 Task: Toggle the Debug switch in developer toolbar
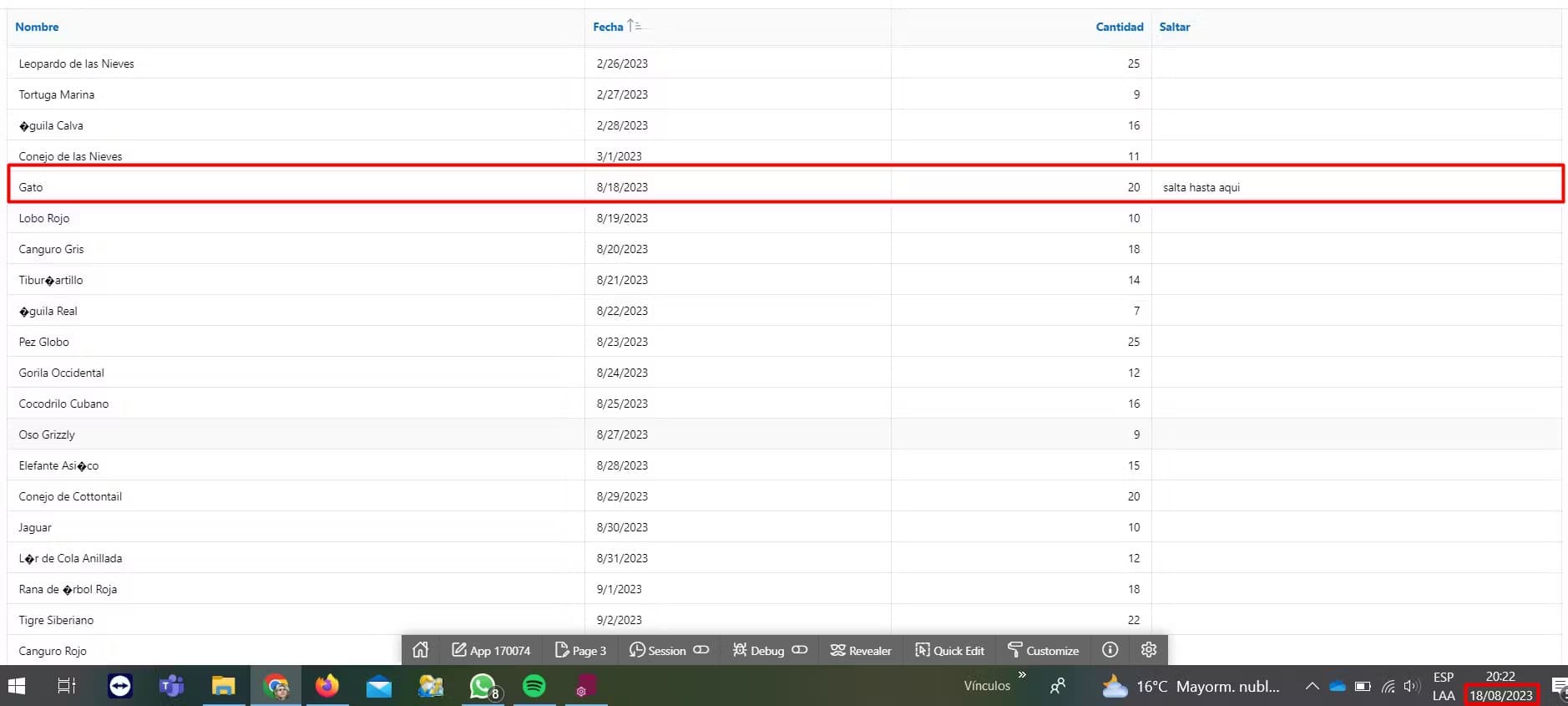pyautogui.click(x=799, y=650)
